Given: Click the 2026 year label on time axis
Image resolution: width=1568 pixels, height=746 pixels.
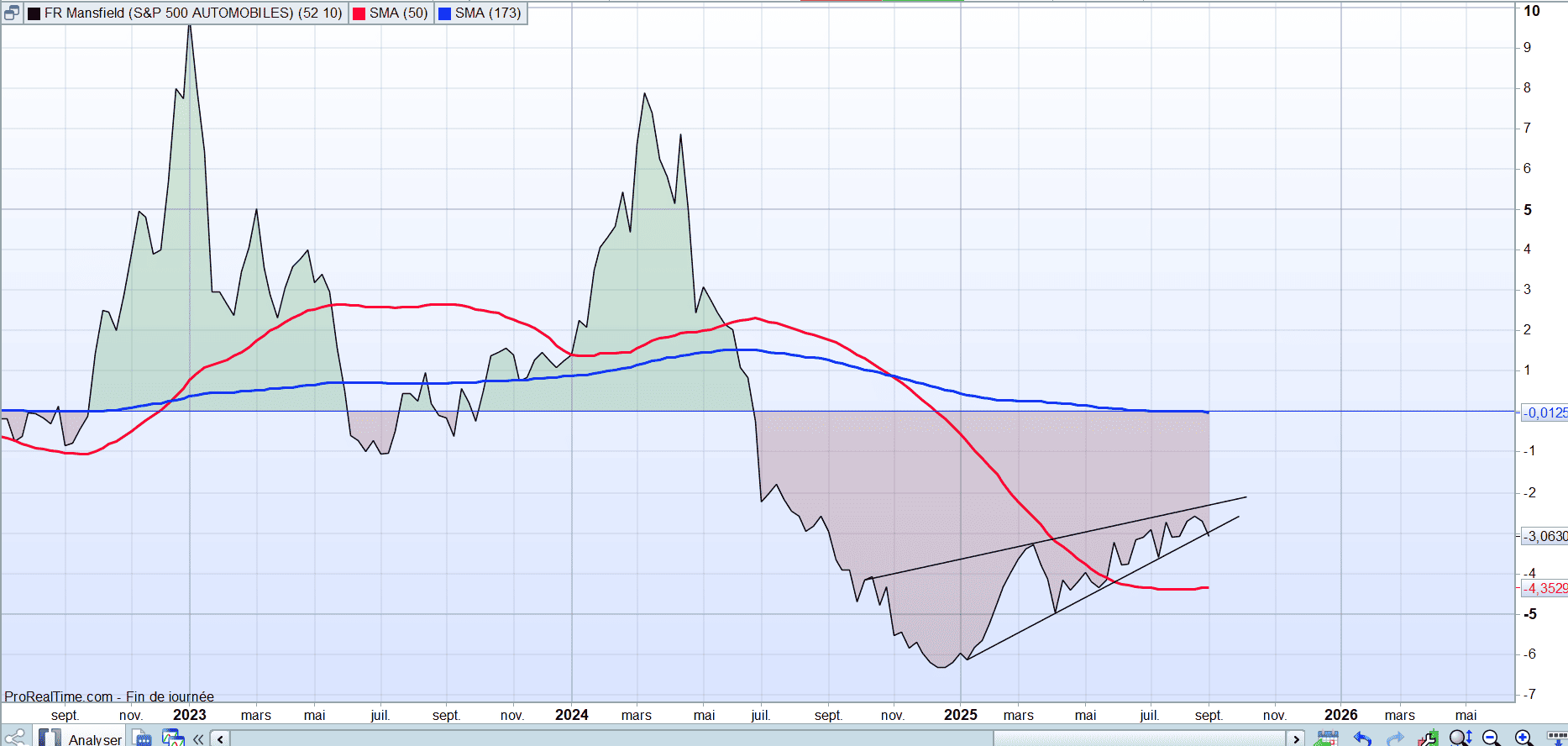Looking at the screenshot, I should (1341, 715).
